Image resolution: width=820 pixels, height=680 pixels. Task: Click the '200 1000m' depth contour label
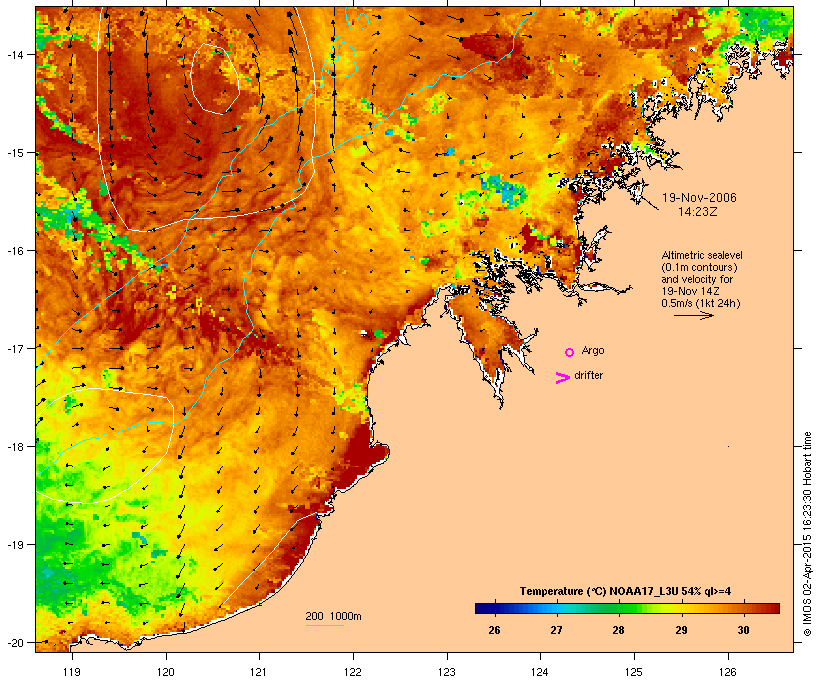(x=333, y=616)
